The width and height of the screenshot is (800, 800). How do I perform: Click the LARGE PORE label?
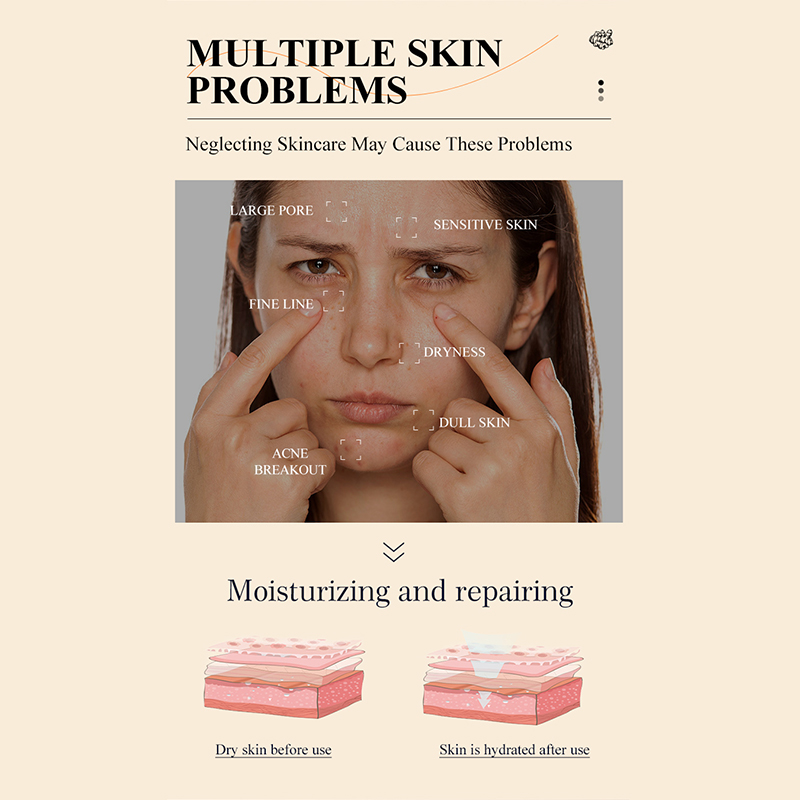coord(271,210)
